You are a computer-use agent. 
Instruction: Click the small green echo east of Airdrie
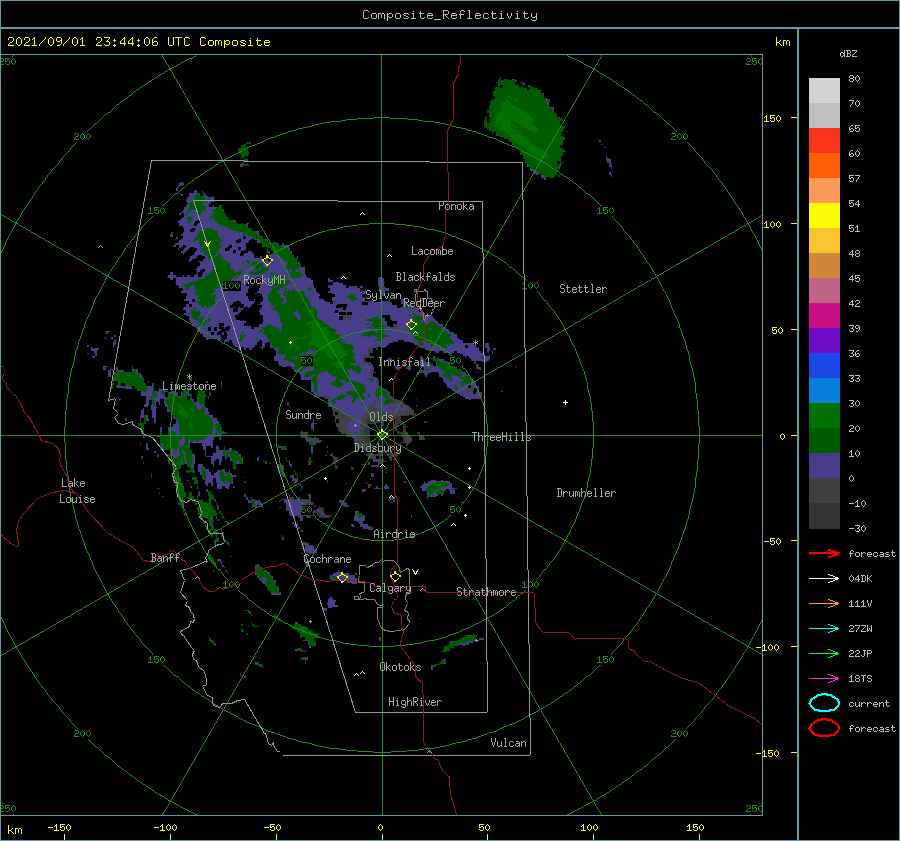pos(439,488)
